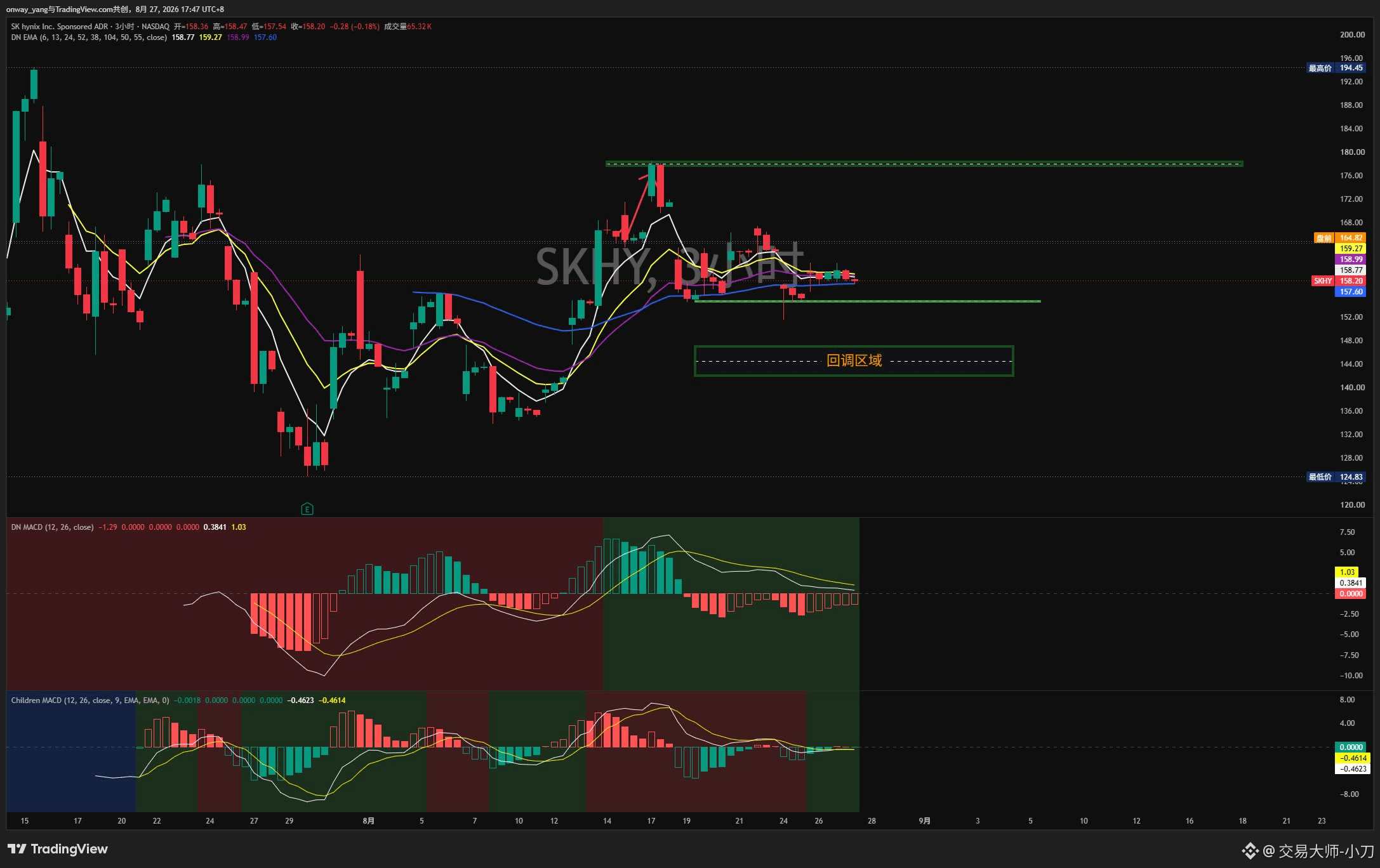Click the 120.00 price axis tick
The height and width of the screenshot is (868, 1380).
pyautogui.click(x=1352, y=505)
